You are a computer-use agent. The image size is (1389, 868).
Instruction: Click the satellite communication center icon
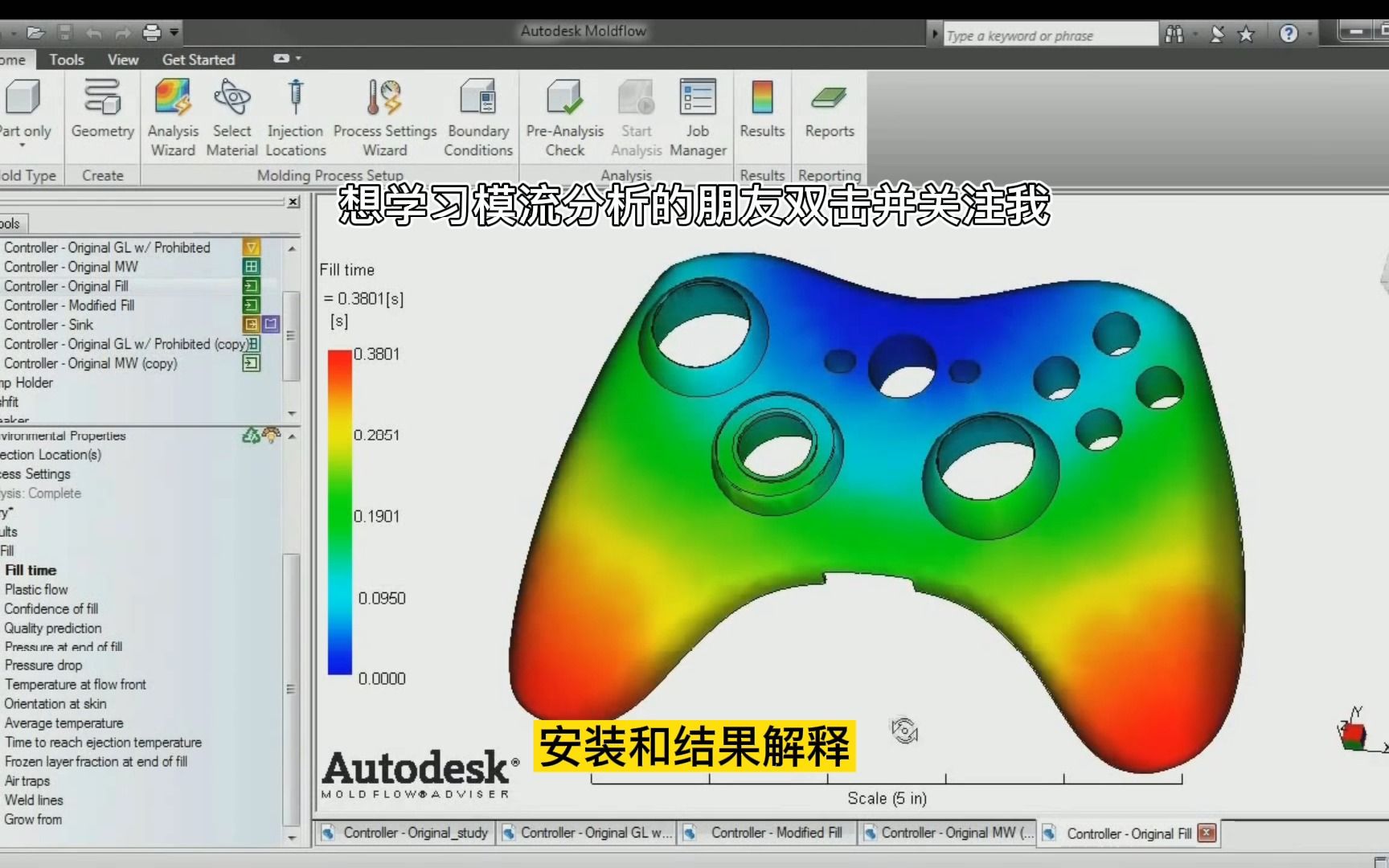1217,34
